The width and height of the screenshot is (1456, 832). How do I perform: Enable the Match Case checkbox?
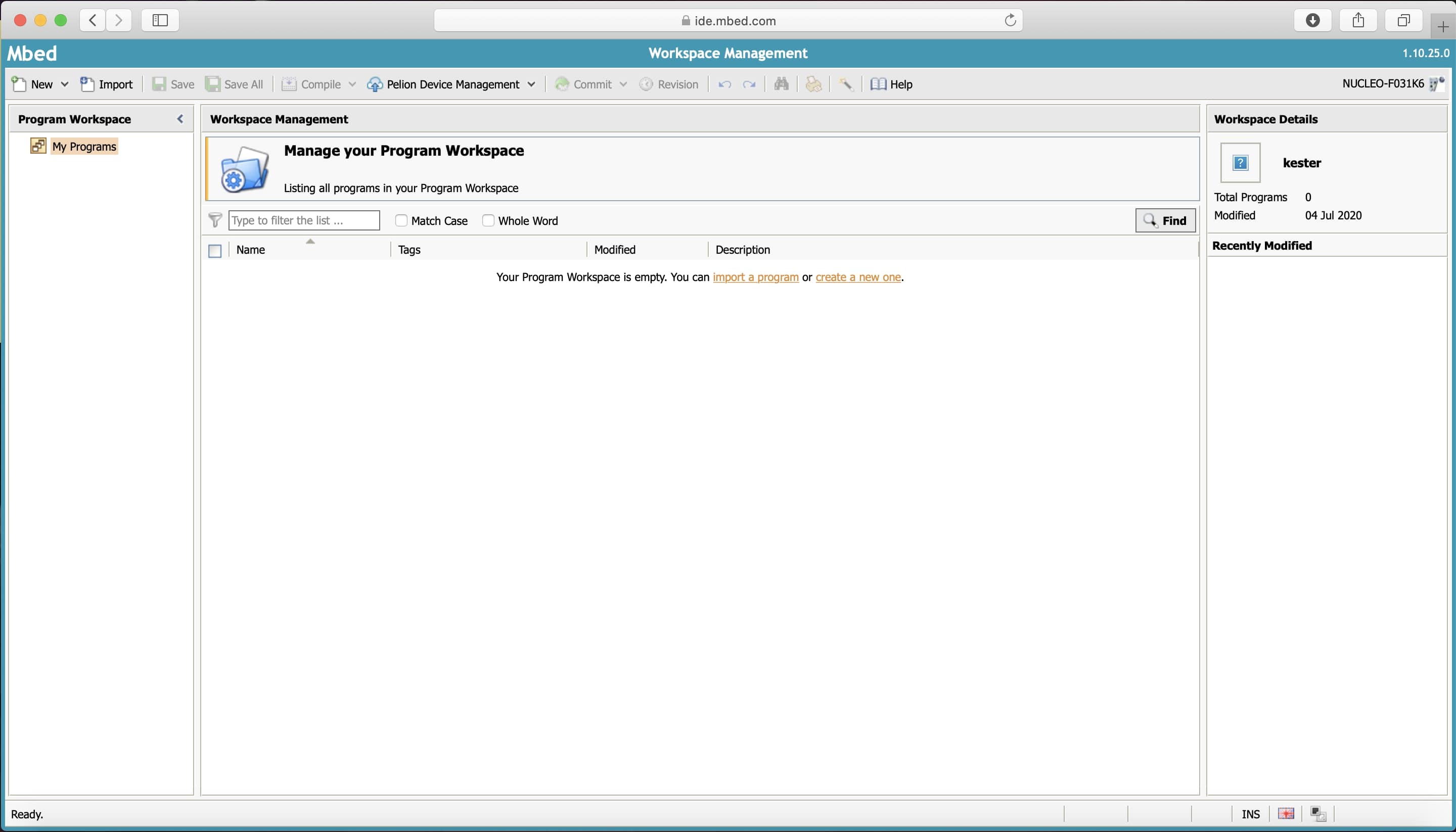[401, 220]
